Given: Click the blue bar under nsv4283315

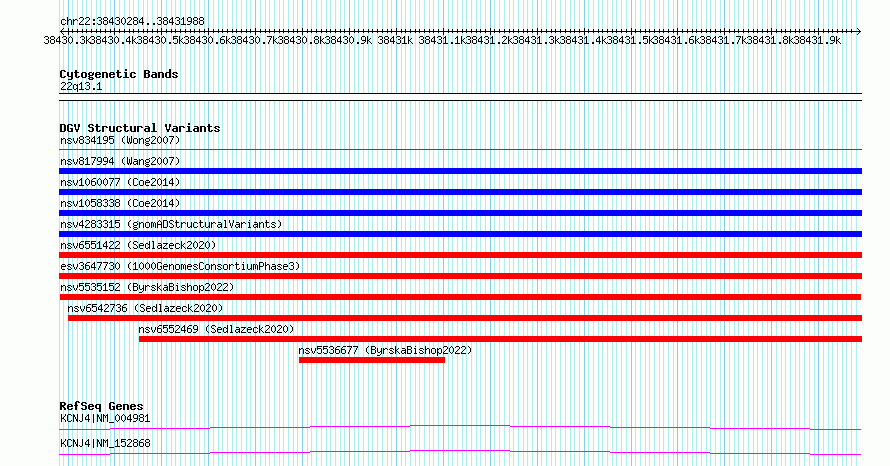Looking at the screenshot, I should 460,234.
